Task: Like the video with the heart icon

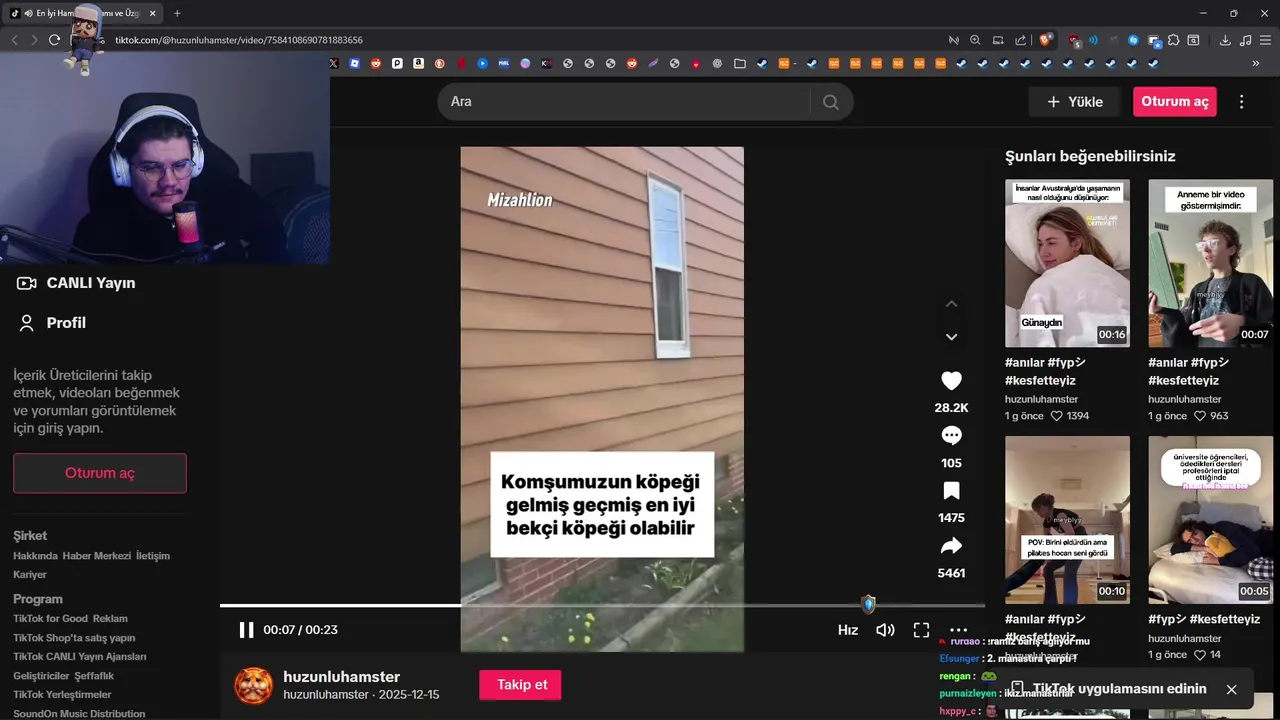Action: tap(951, 380)
